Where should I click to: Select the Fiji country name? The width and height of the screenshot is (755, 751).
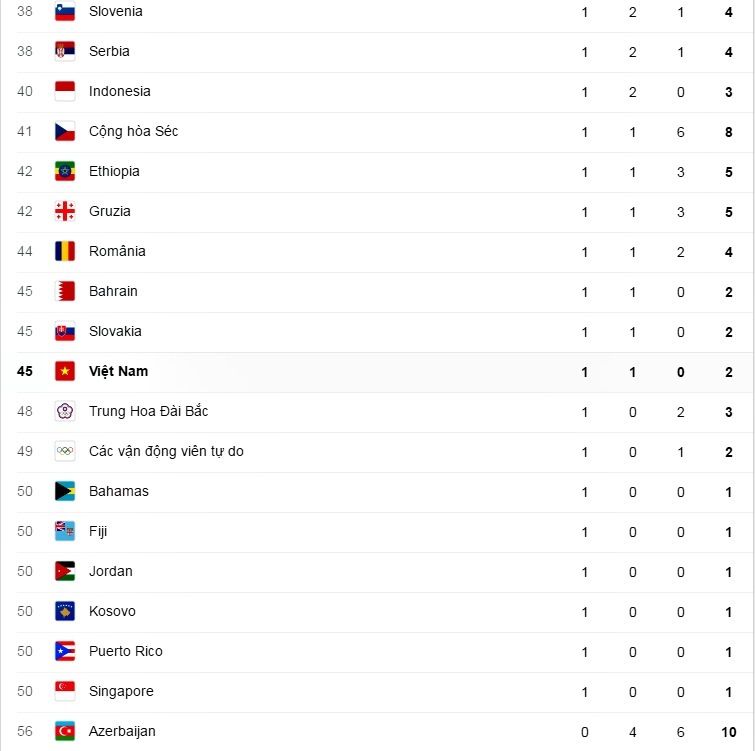tap(98, 531)
